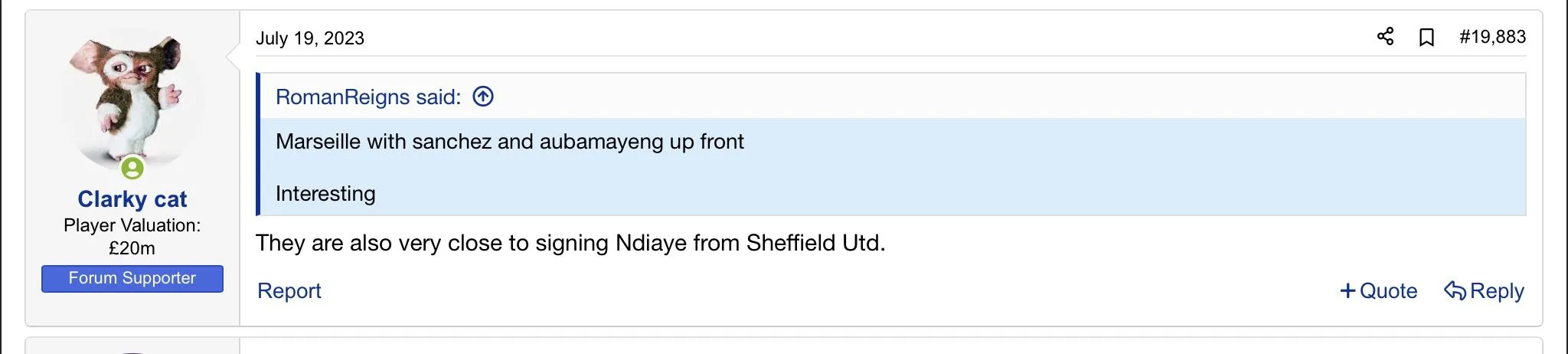
Task: Click the 'RomanReigns said:' quote header
Action: point(368,97)
